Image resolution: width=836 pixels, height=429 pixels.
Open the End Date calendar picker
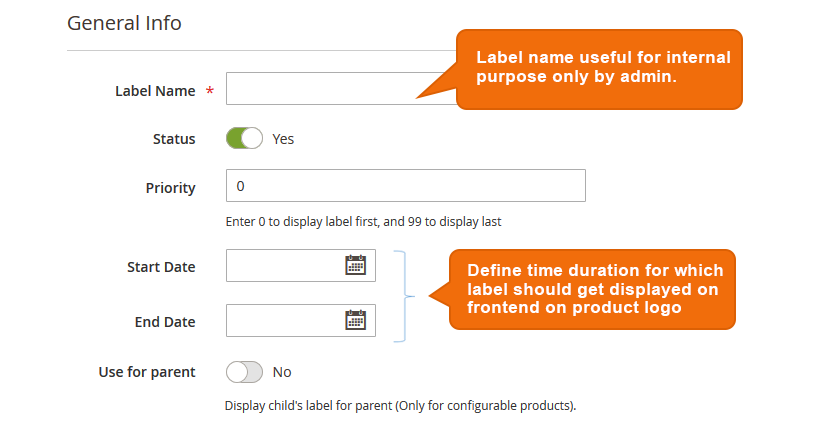click(356, 320)
